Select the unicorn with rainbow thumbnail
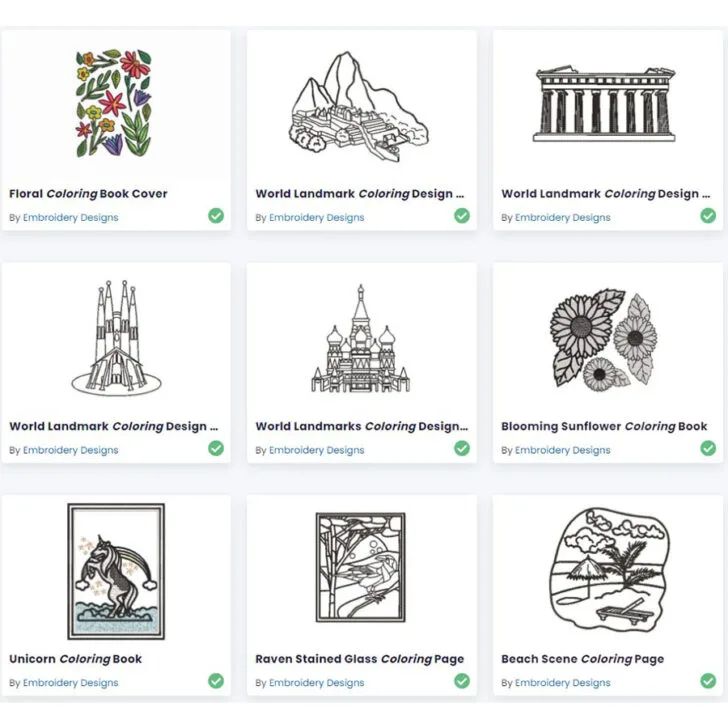Screen dimensions: 728x728 tap(116, 571)
